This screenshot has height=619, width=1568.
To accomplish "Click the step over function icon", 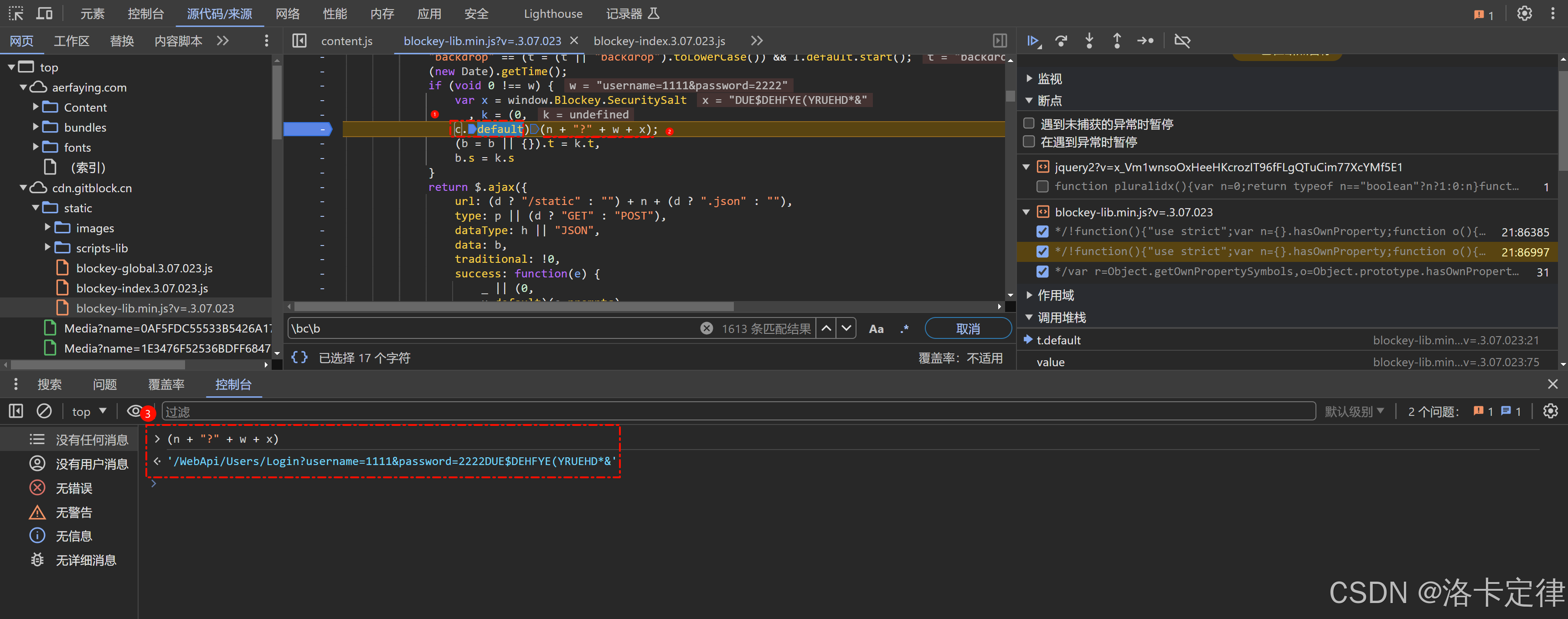I will (1061, 41).
